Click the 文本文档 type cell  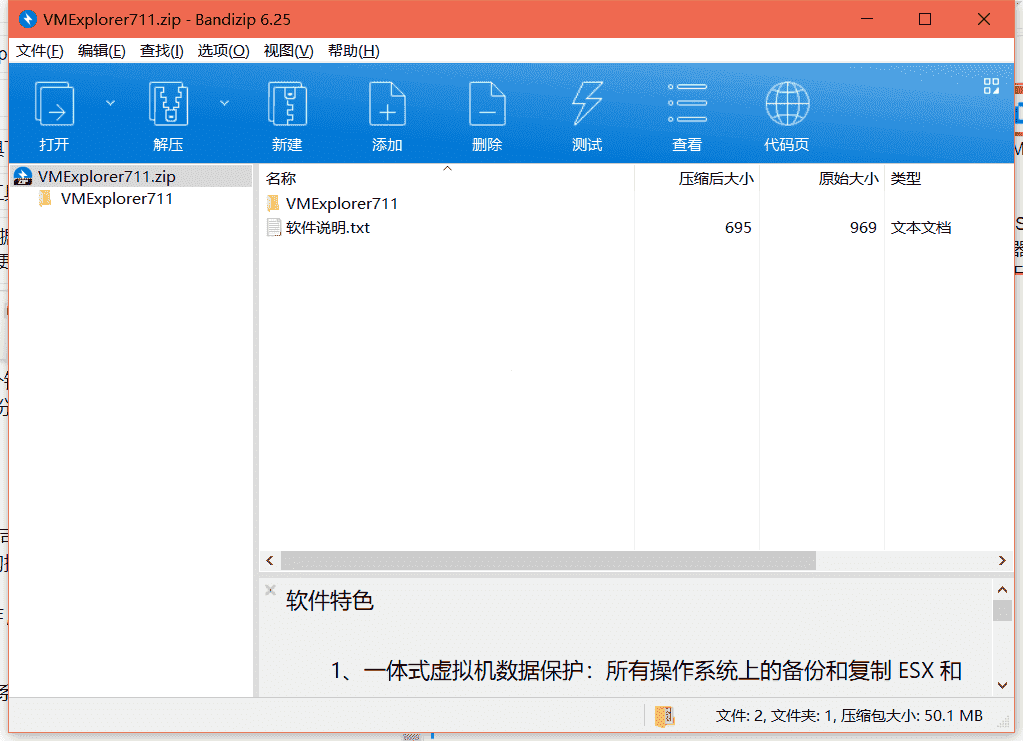coord(921,228)
